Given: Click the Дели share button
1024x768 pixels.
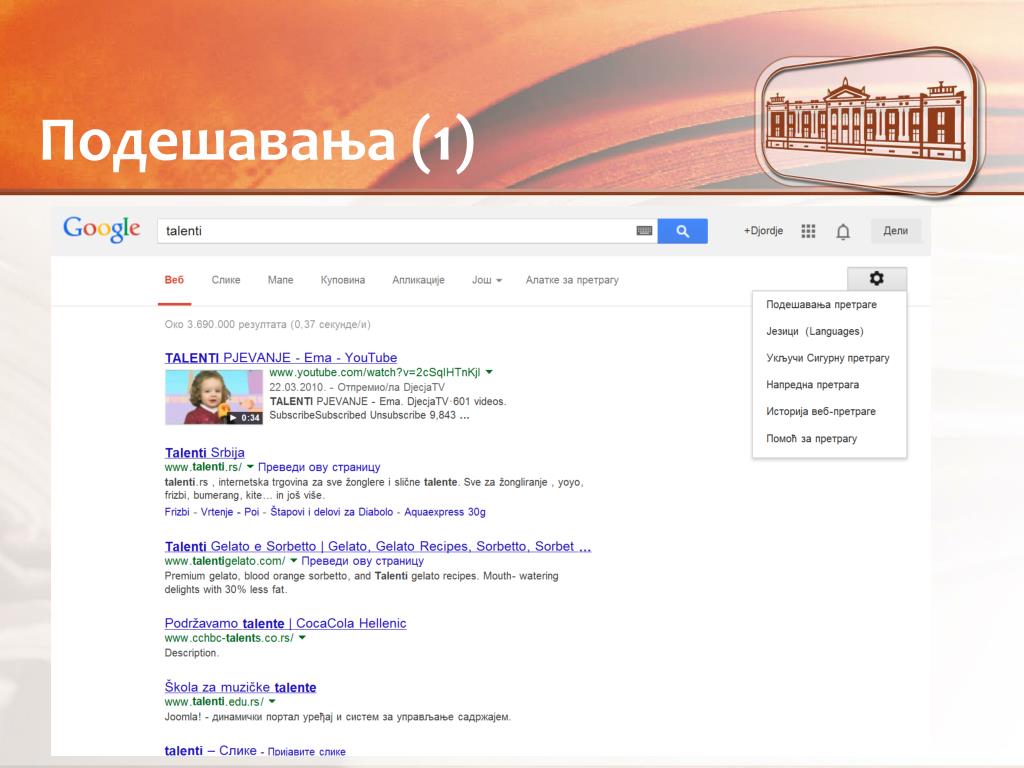Looking at the screenshot, I should (x=895, y=231).
